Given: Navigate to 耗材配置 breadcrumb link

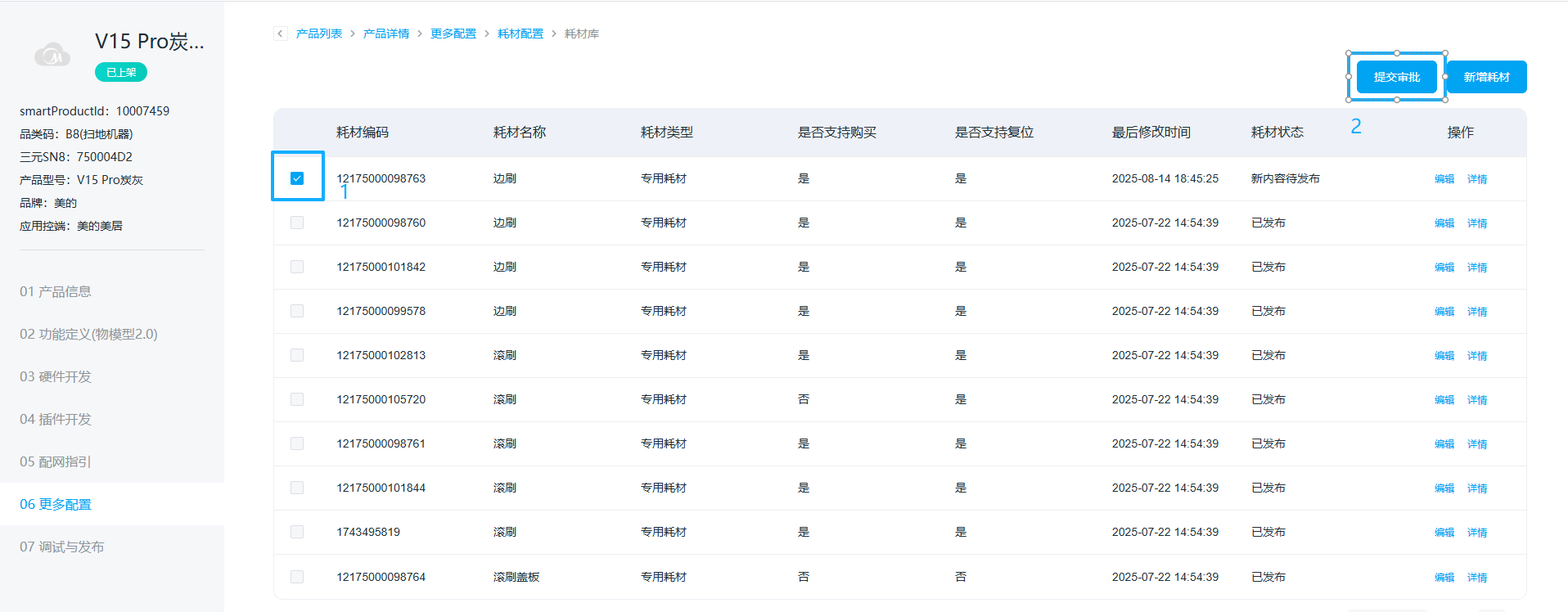Looking at the screenshot, I should 520,34.
